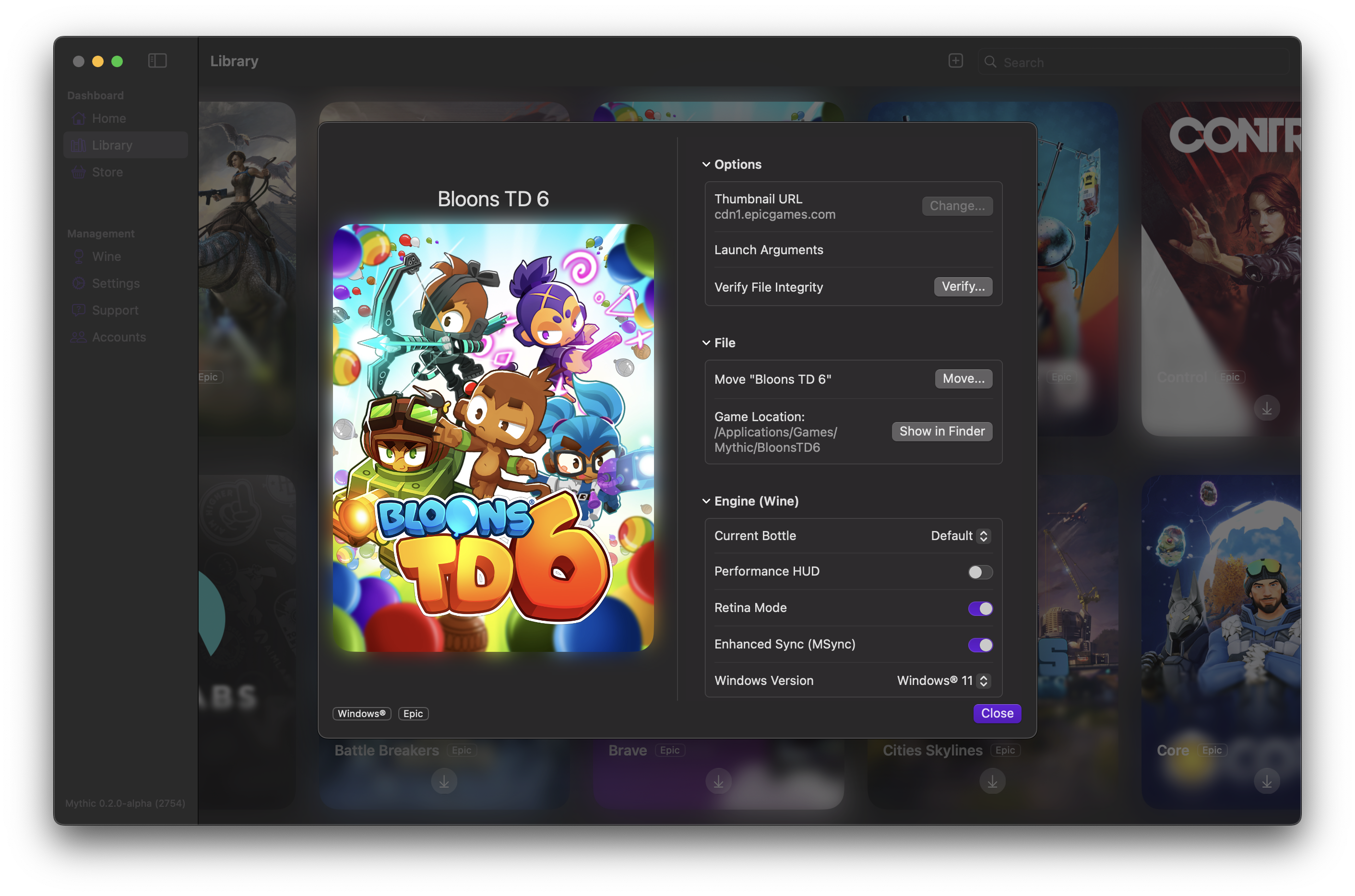The width and height of the screenshot is (1355, 896).
Task: Download Battle Breakers via arrow icon
Action: coord(444,781)
